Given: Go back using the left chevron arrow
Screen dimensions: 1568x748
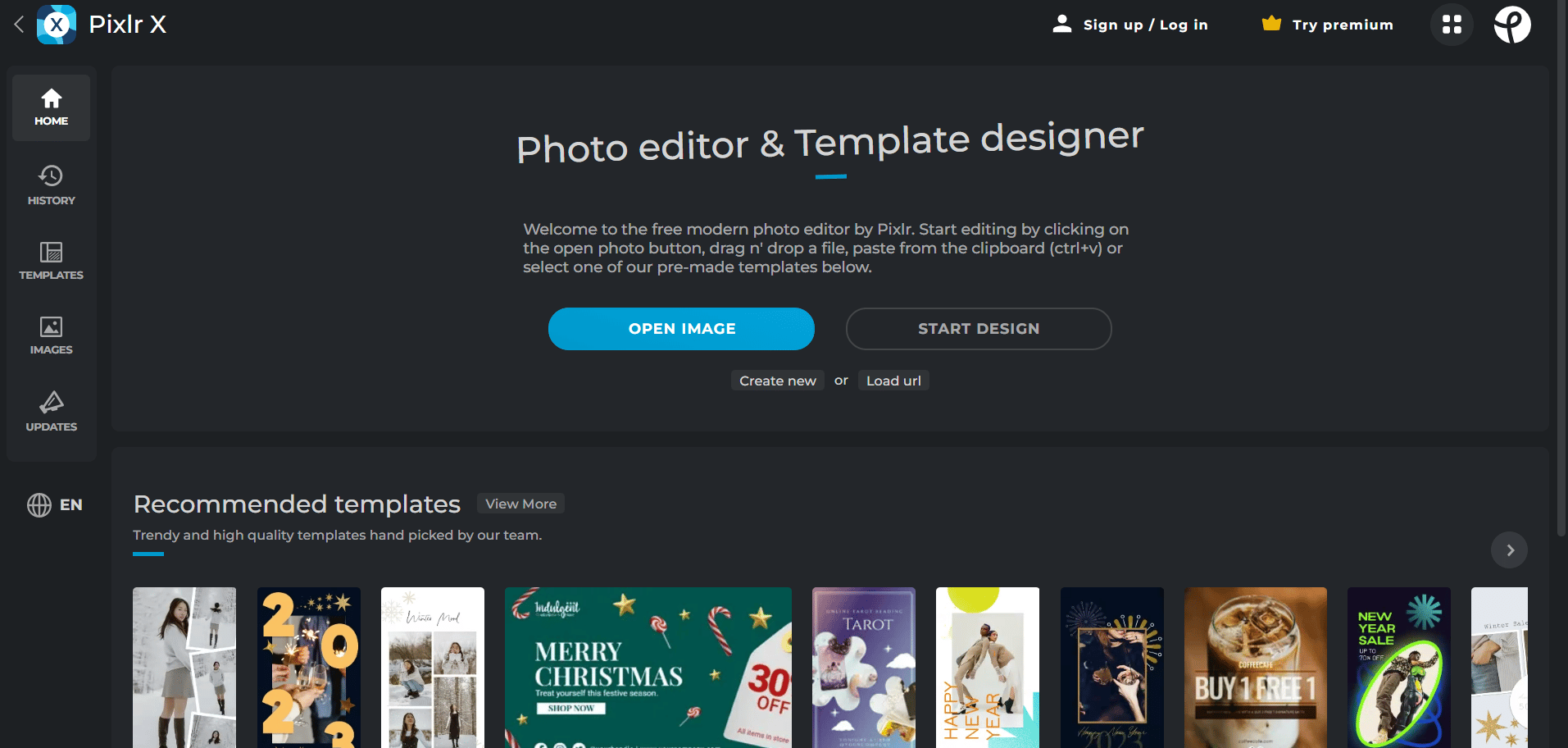Looking at the screenshot, I should point(19,25).
